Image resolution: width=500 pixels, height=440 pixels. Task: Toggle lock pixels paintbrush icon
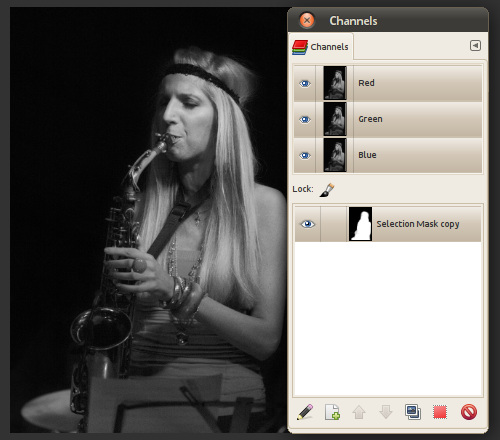point(327,190)
